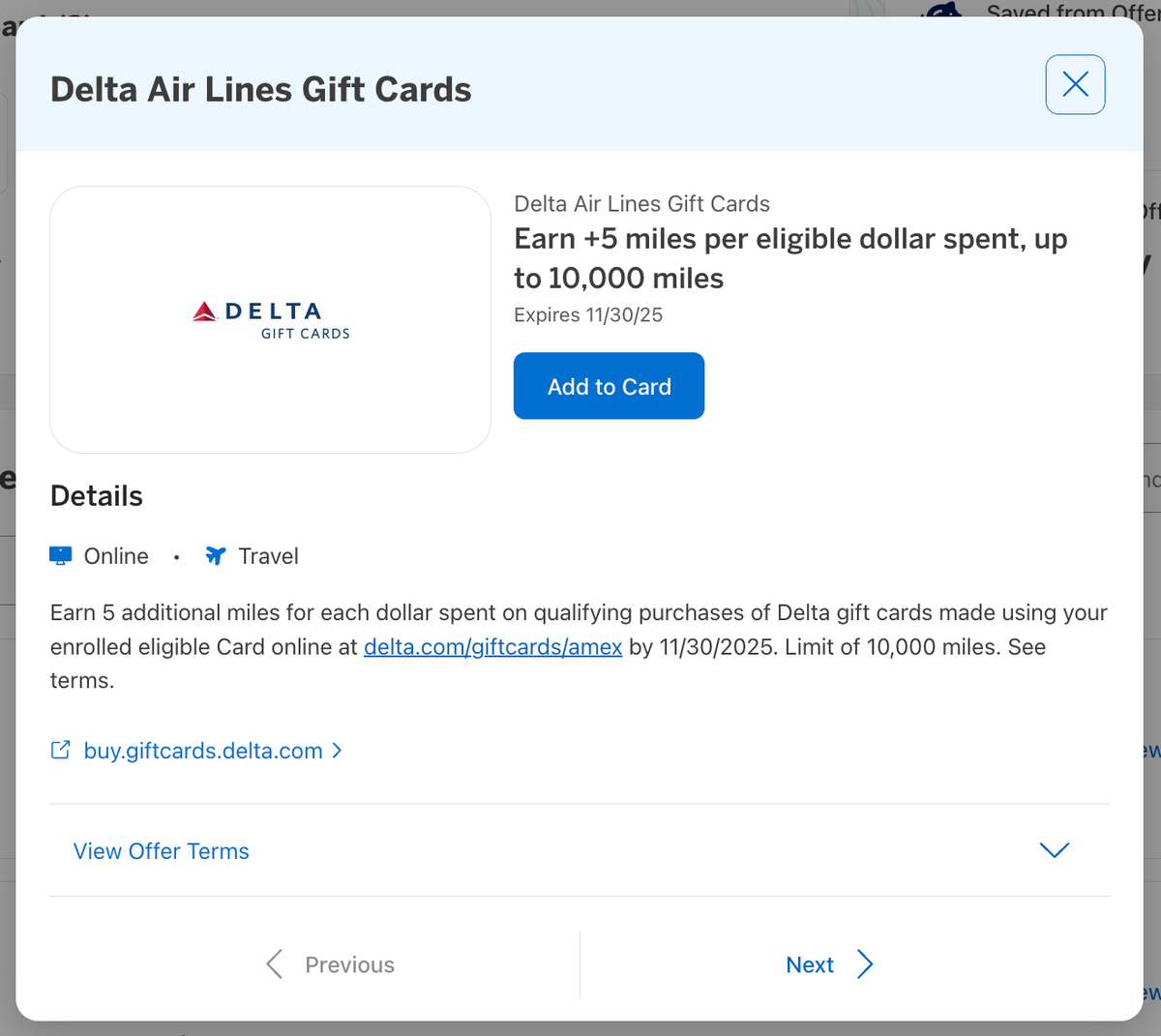Add the Delta offer to your card
1161x1036 pixels.
pyautogui.click(x=609, y=386)
